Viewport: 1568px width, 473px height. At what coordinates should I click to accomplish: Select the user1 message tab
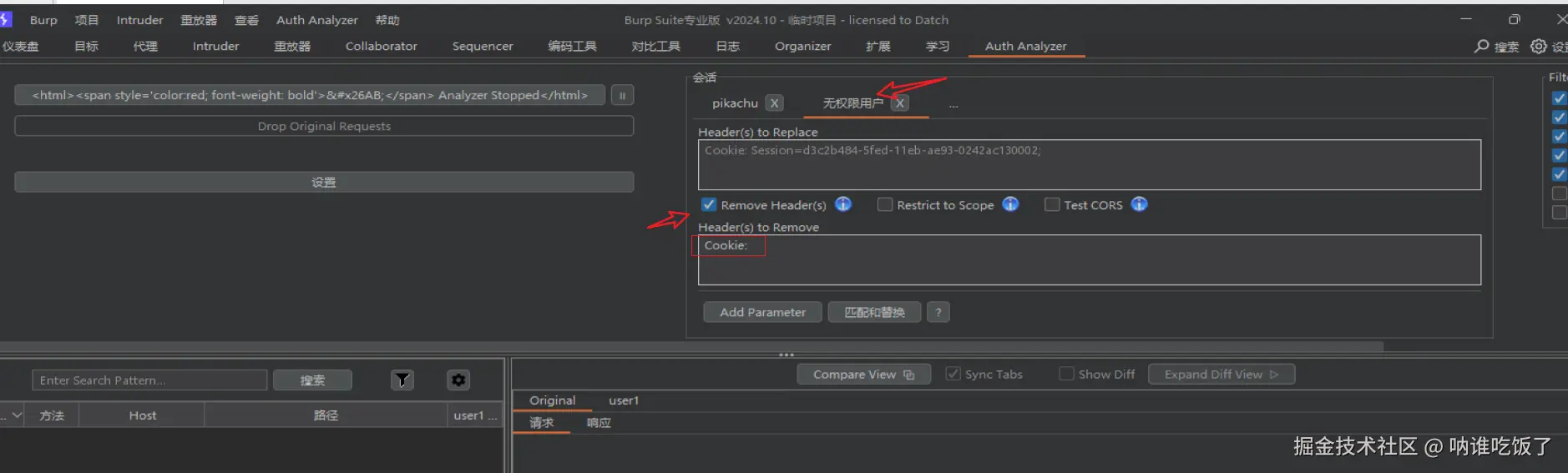[x=624, y=400]
